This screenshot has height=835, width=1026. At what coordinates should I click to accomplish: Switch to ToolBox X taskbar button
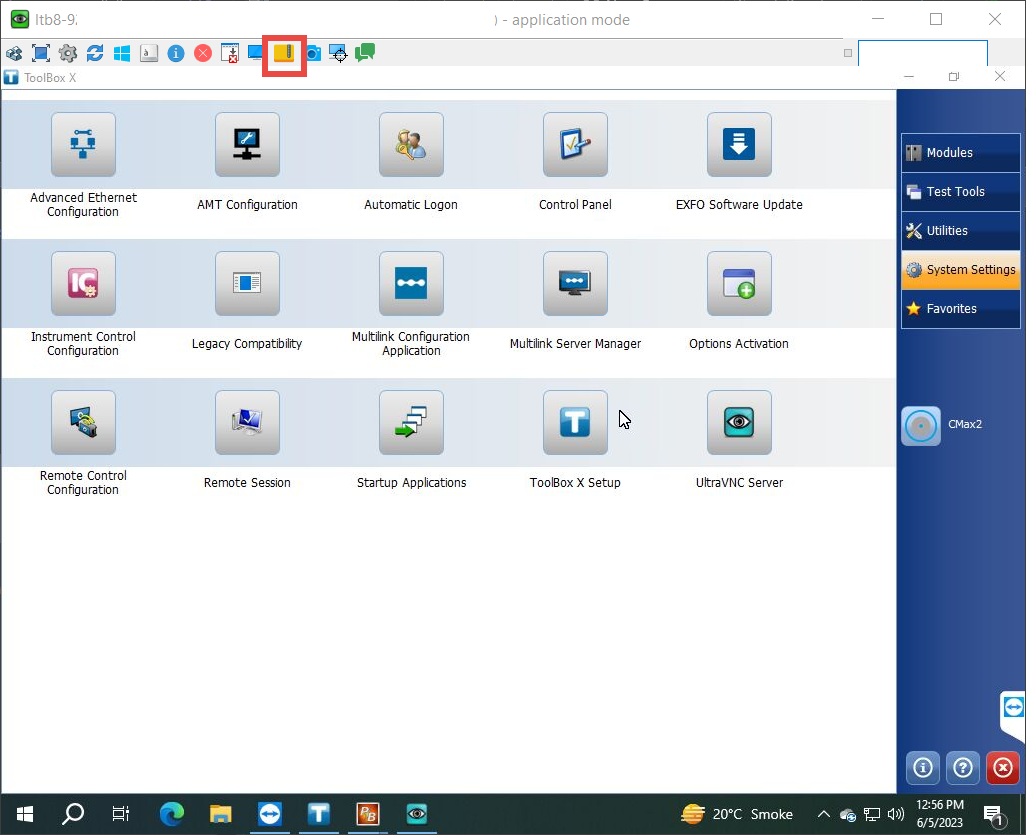(x=319, y=814)
